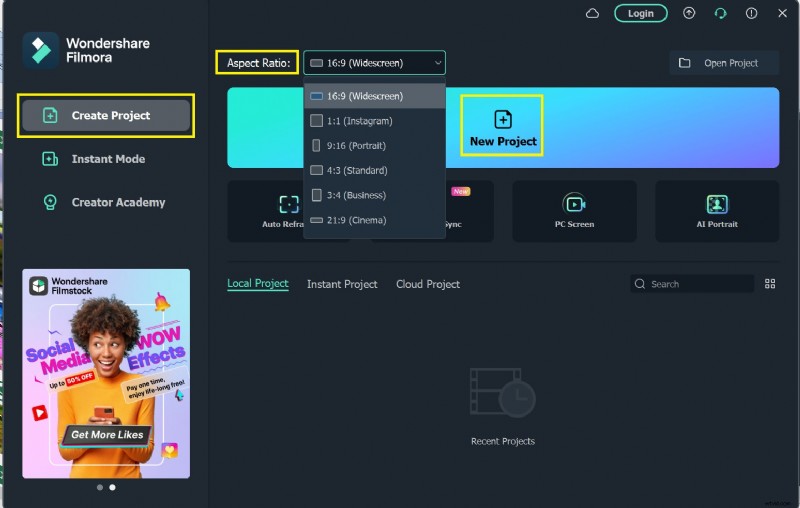The height and width of the screenshot is (508, 800).
Task: Collapse the Aspect Ratio dropdown
Action: coord(374,63)
